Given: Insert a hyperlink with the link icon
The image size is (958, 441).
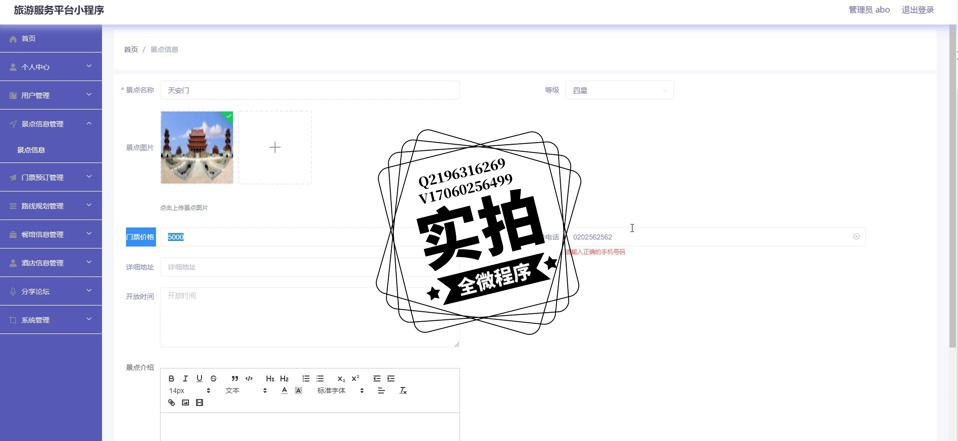Looking at the screenshot, I should [172, 403].
